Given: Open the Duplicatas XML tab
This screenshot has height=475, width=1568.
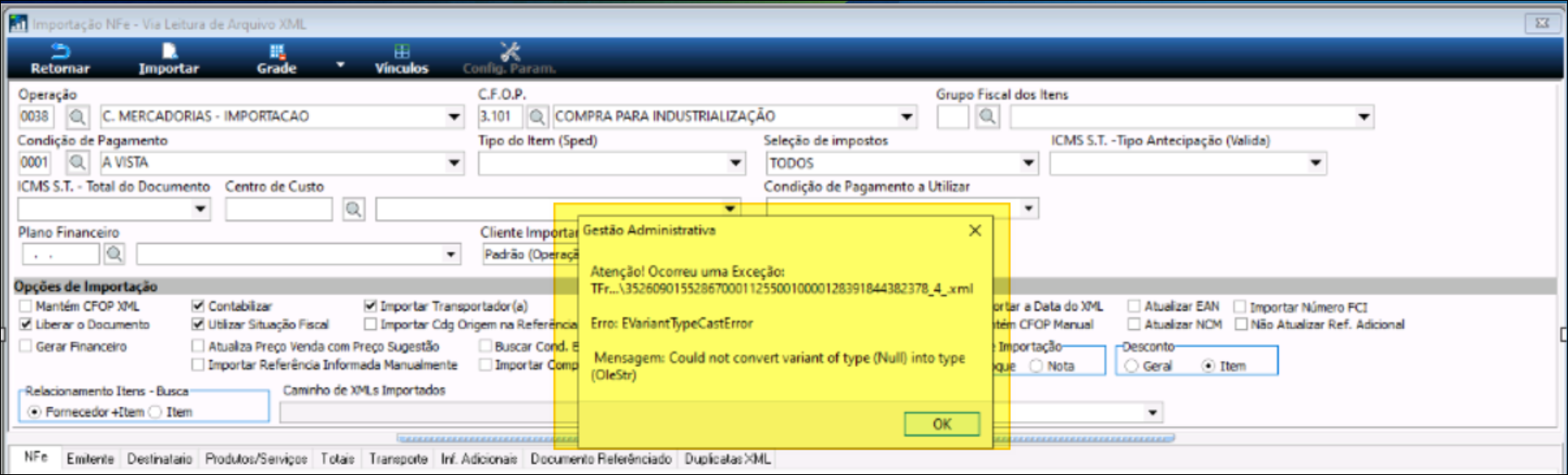Looking at the screenshot, I should 727,459.
